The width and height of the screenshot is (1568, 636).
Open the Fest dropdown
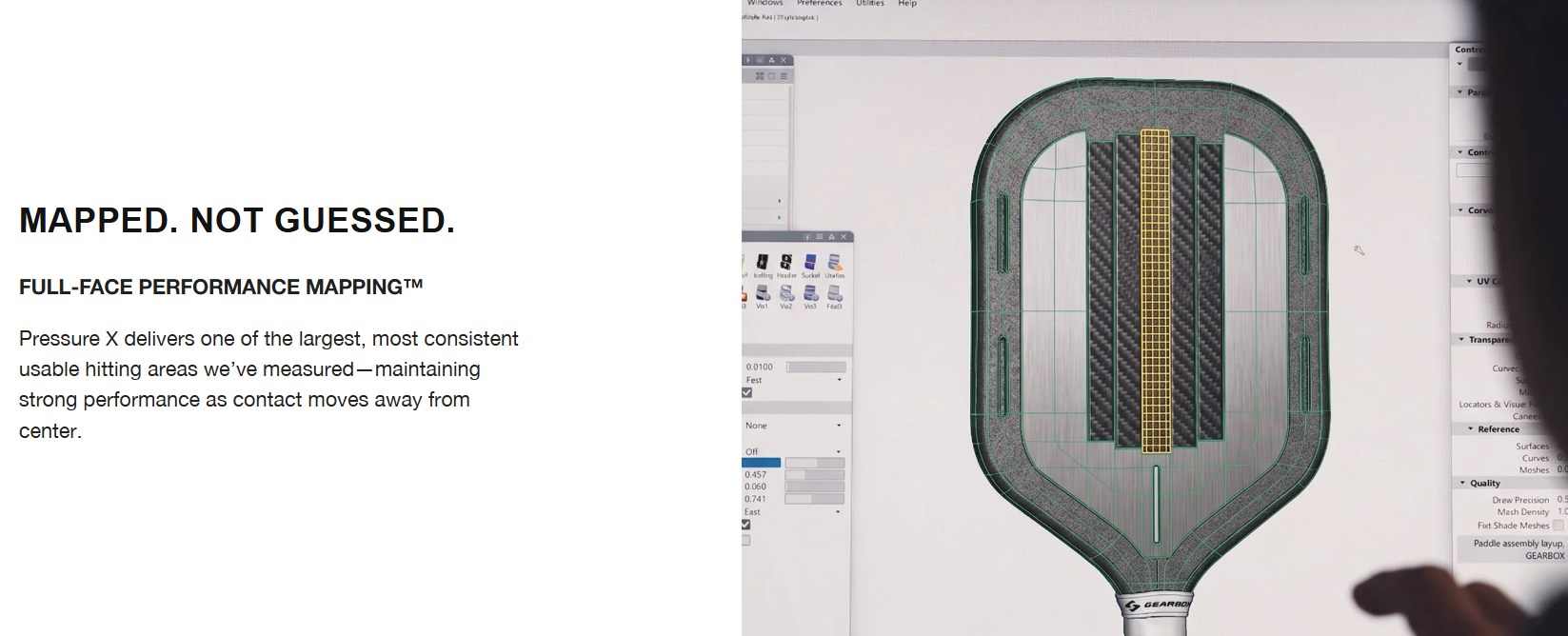coord(794,380)
